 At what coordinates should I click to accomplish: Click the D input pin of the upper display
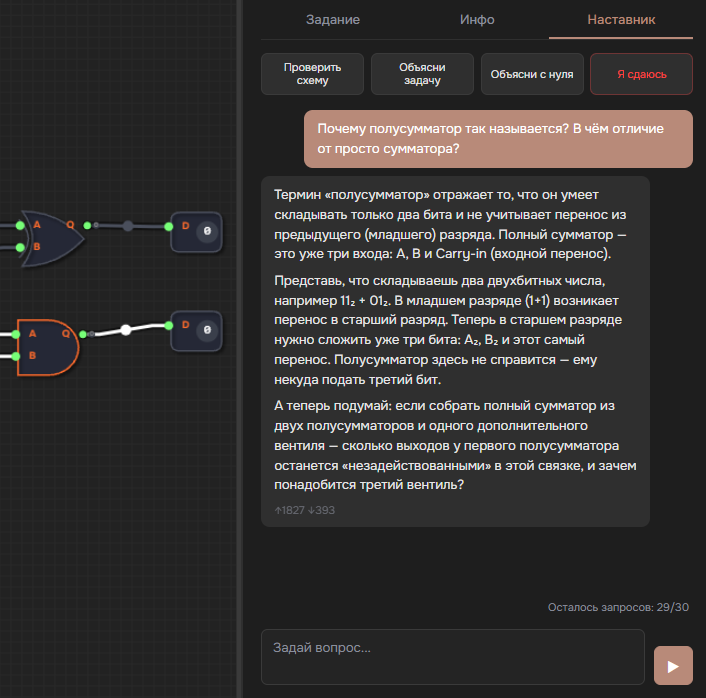169,227
